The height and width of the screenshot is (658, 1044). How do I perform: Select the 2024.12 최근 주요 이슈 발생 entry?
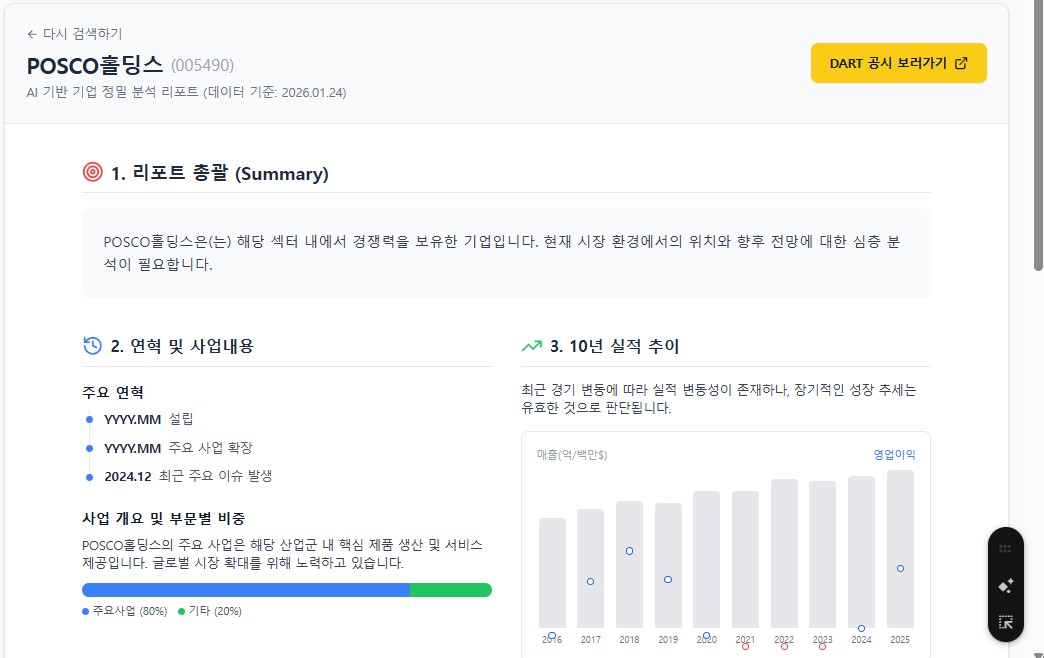click(x=188, y=476)
